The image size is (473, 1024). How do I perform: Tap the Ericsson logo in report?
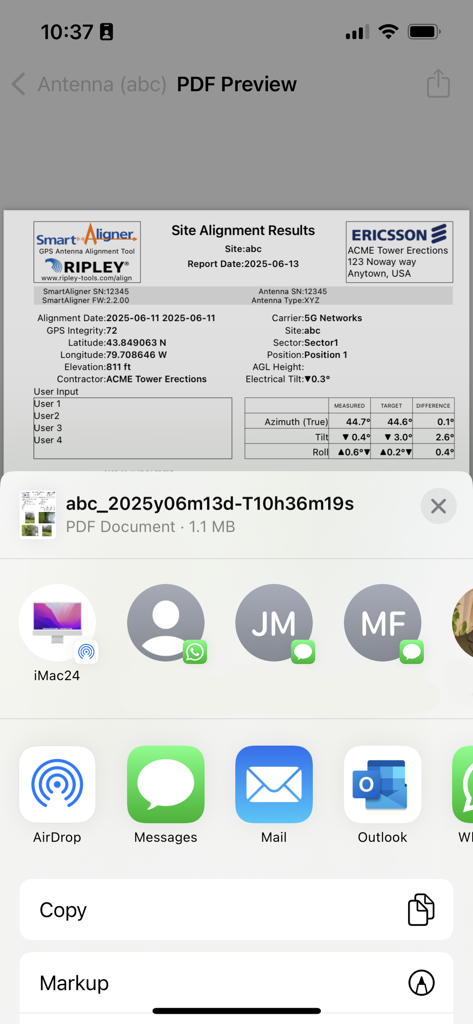[399, 234]
